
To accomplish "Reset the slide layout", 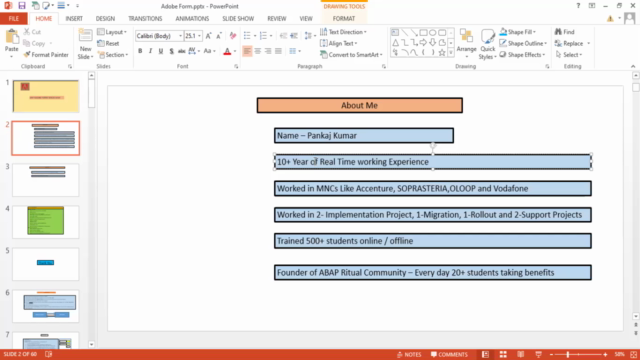I will tap(108, 43).
